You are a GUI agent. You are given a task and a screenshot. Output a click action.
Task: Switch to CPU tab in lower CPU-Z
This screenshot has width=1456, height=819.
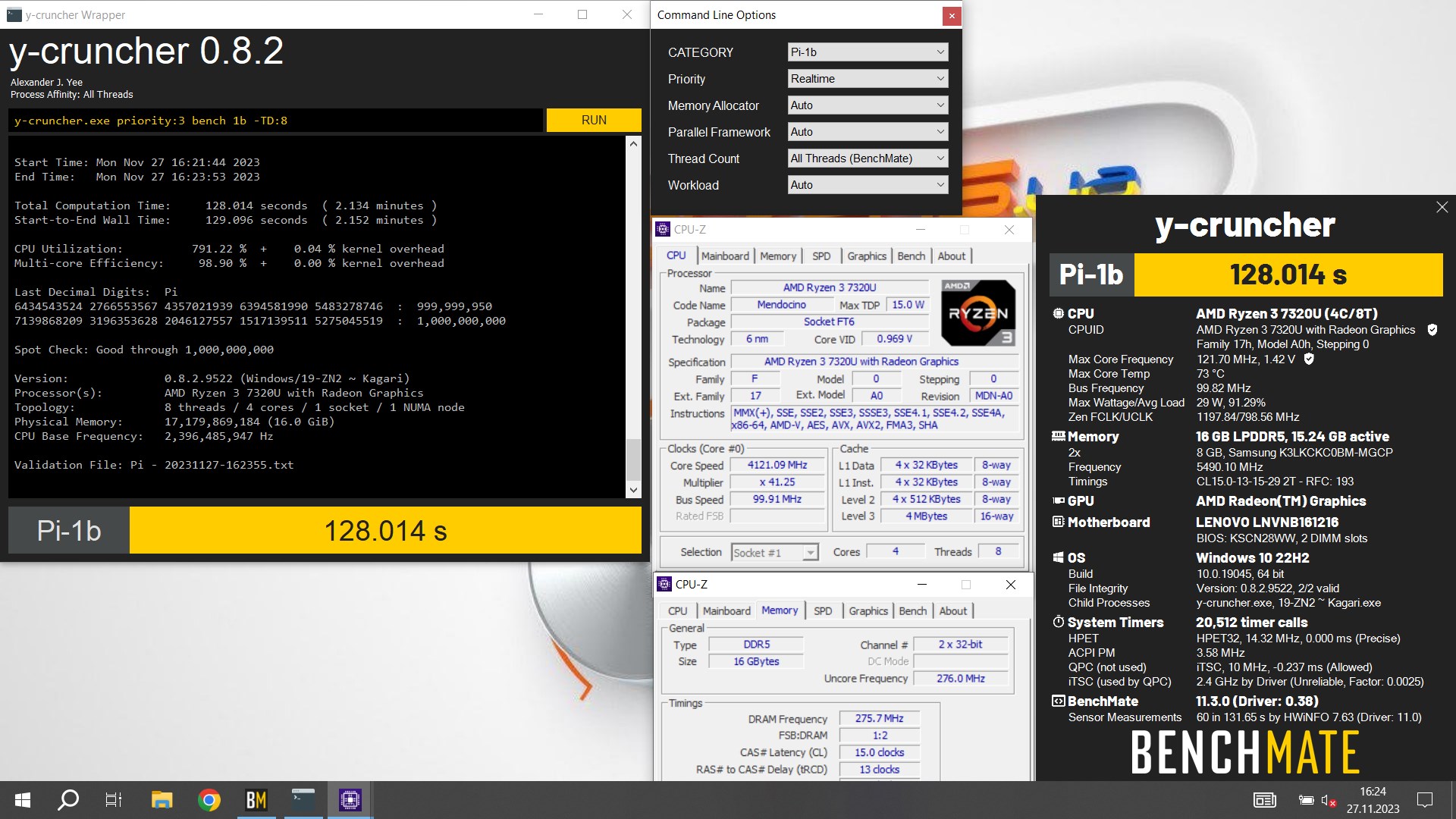click(678, 611)
